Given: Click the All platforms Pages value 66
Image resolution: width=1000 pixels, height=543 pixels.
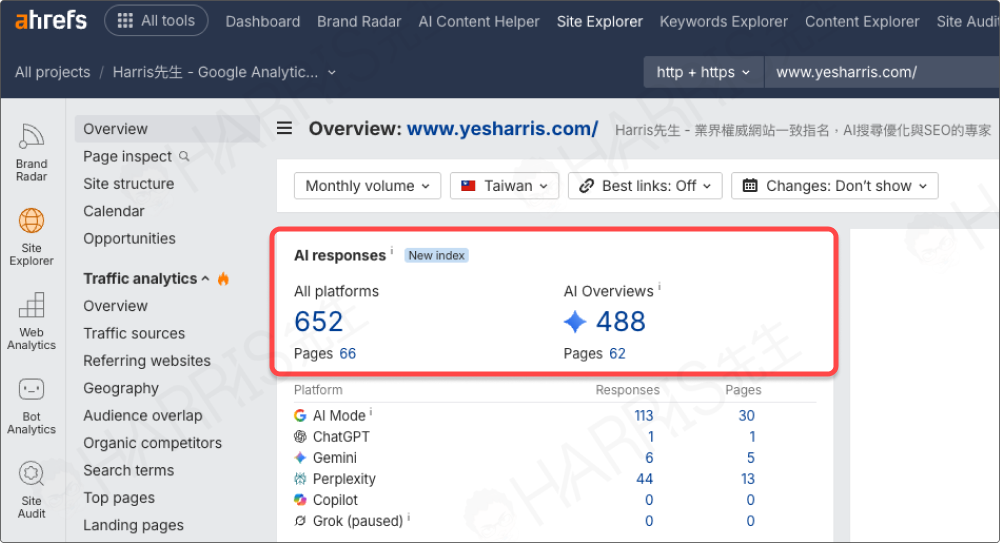Looking at the screenshot, I should tap(348, 353).
